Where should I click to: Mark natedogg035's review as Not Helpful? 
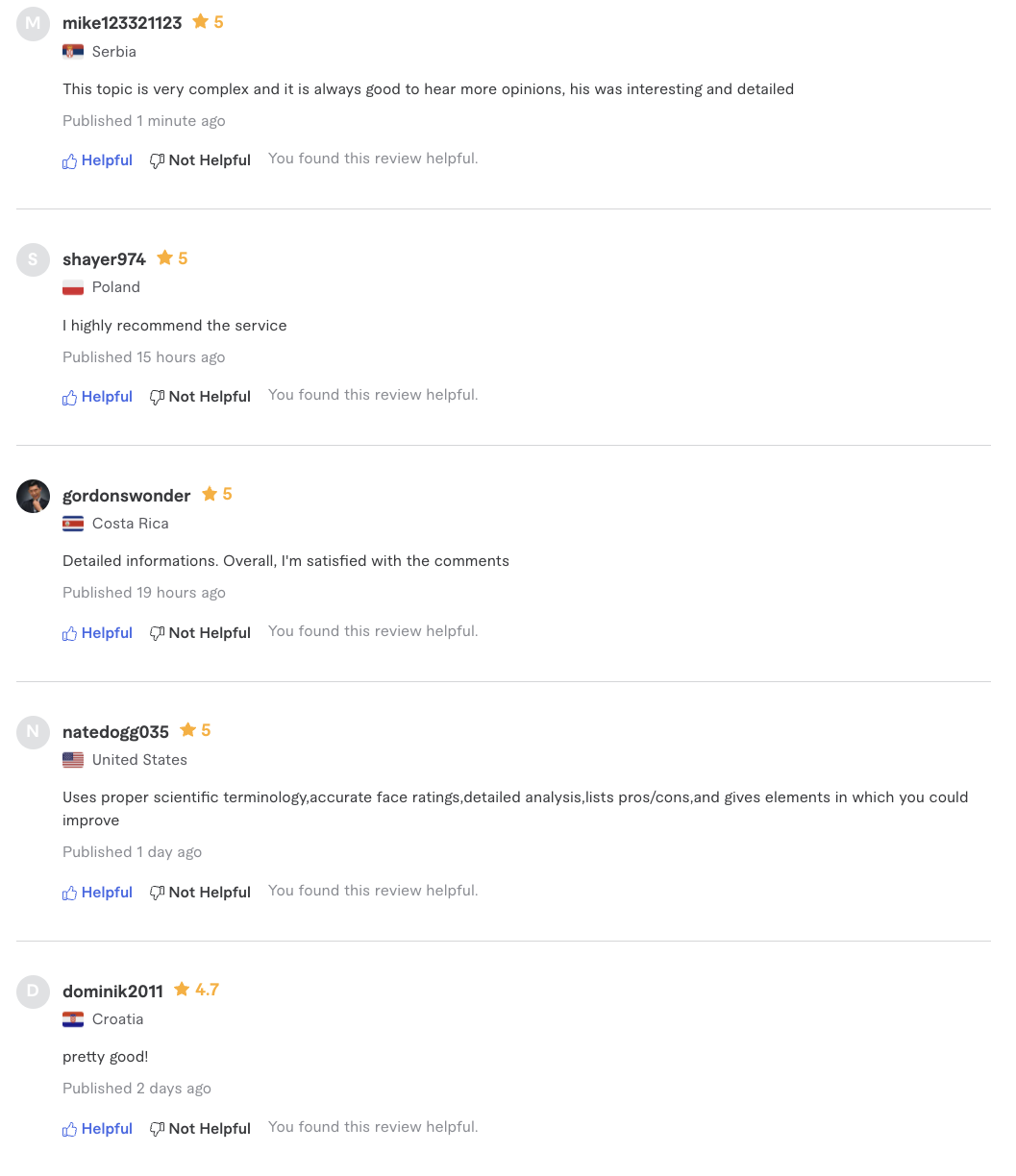click(200, 893)
